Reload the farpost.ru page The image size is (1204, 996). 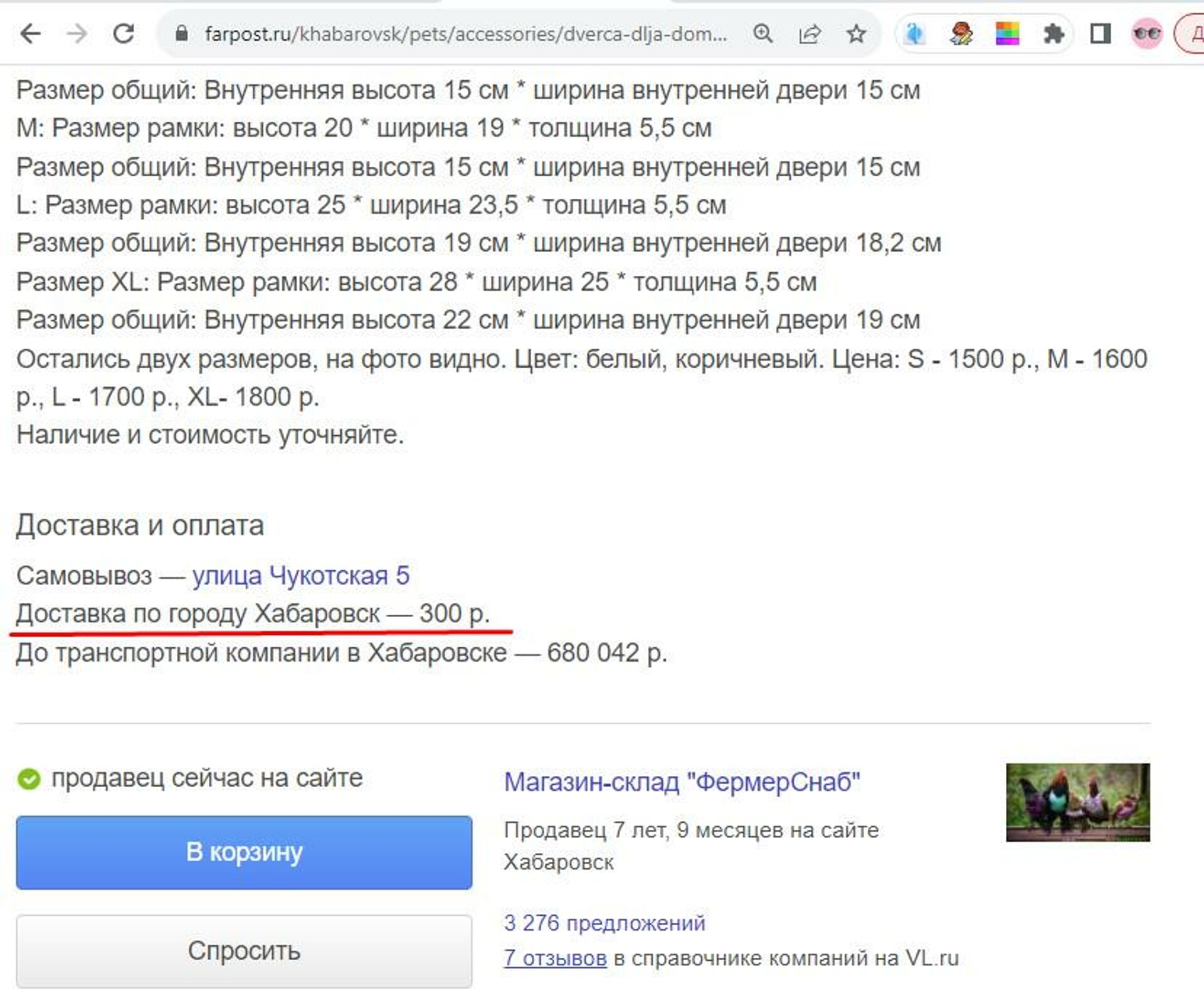pos(124,33)
